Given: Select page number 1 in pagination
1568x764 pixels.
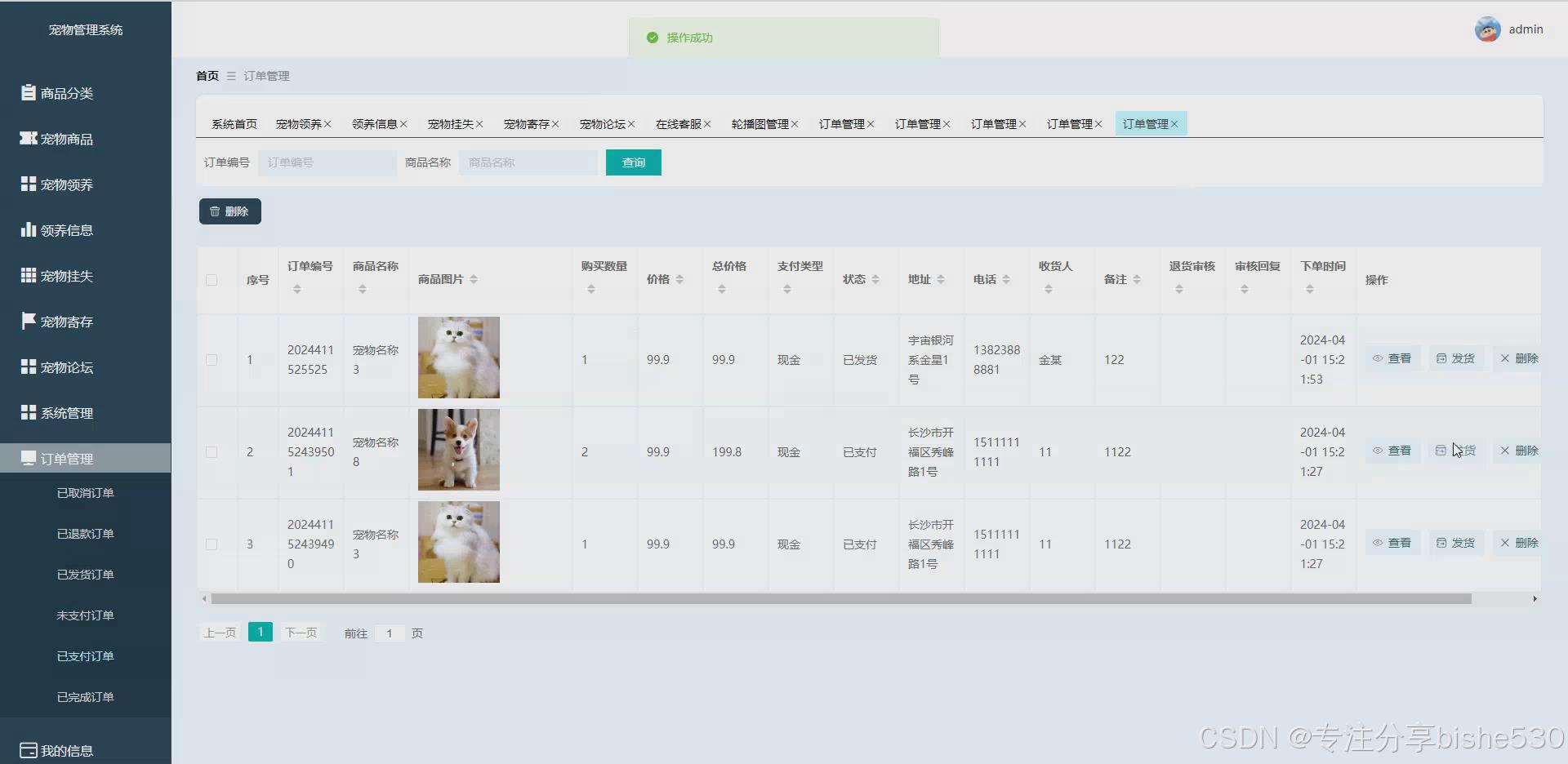Looking at the screenshot, I should click(260, 632).
